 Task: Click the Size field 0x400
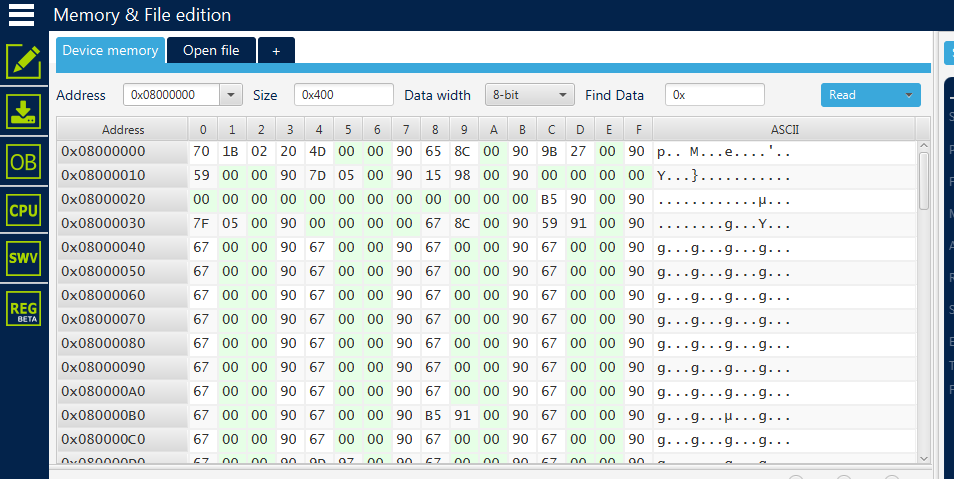click(344, 95)
